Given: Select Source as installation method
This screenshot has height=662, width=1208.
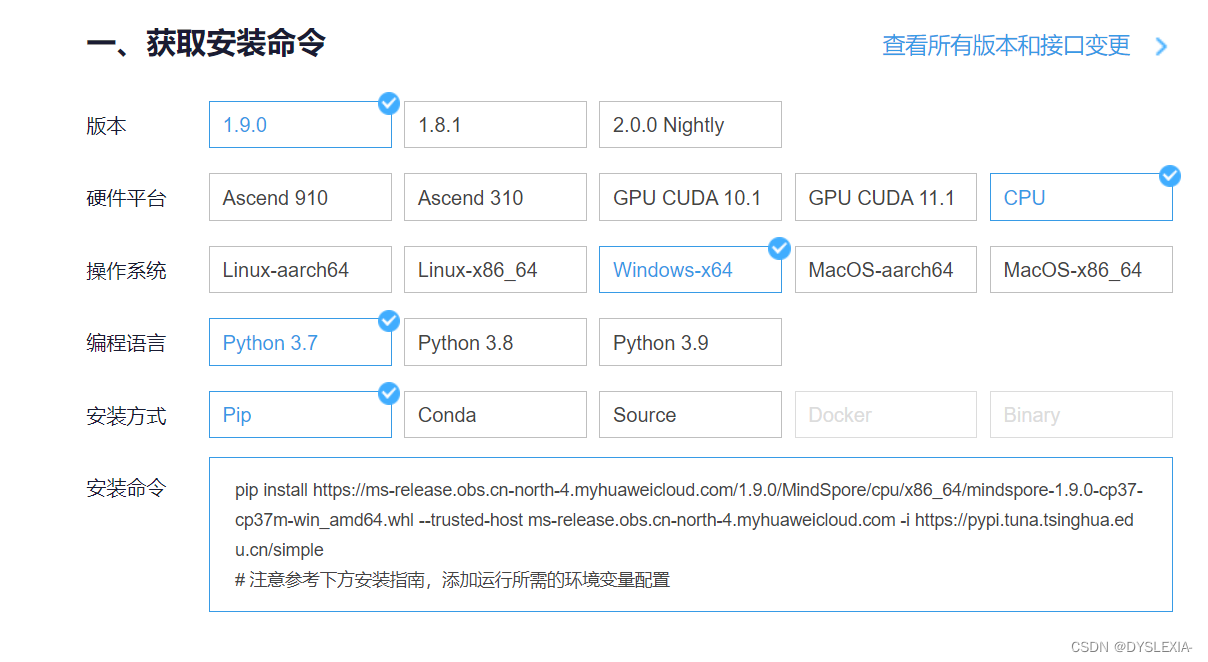Looking at the screenshot, I should pos(689,414).
